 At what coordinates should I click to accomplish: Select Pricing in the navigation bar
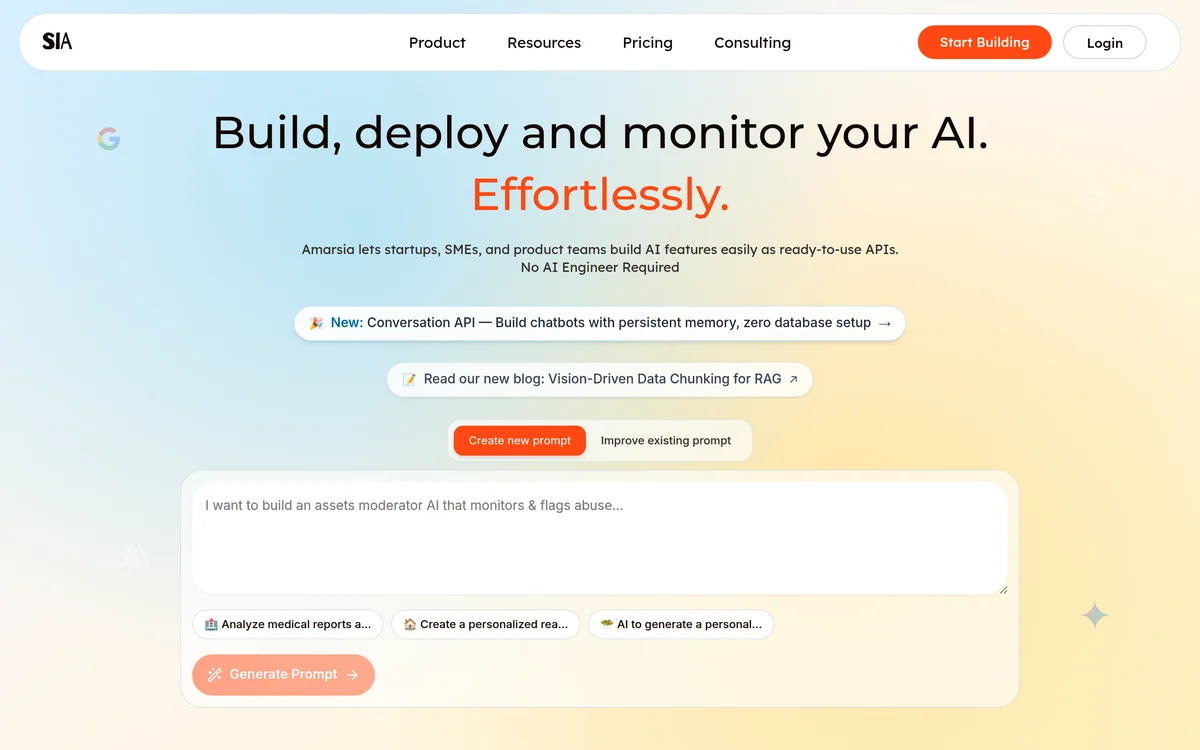tap(647, 42)
